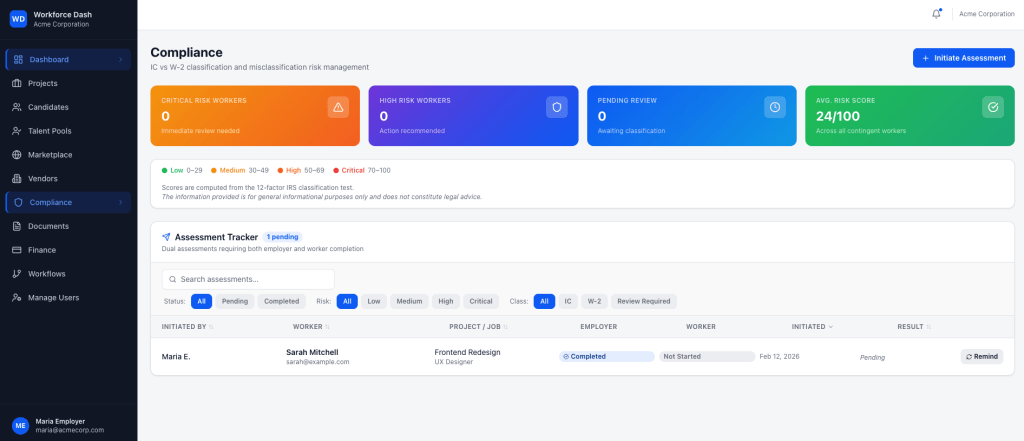The height and width of the screenshot is (441, 1024).
Task: Filter status by Pending
Action: [x=235, y=301]
